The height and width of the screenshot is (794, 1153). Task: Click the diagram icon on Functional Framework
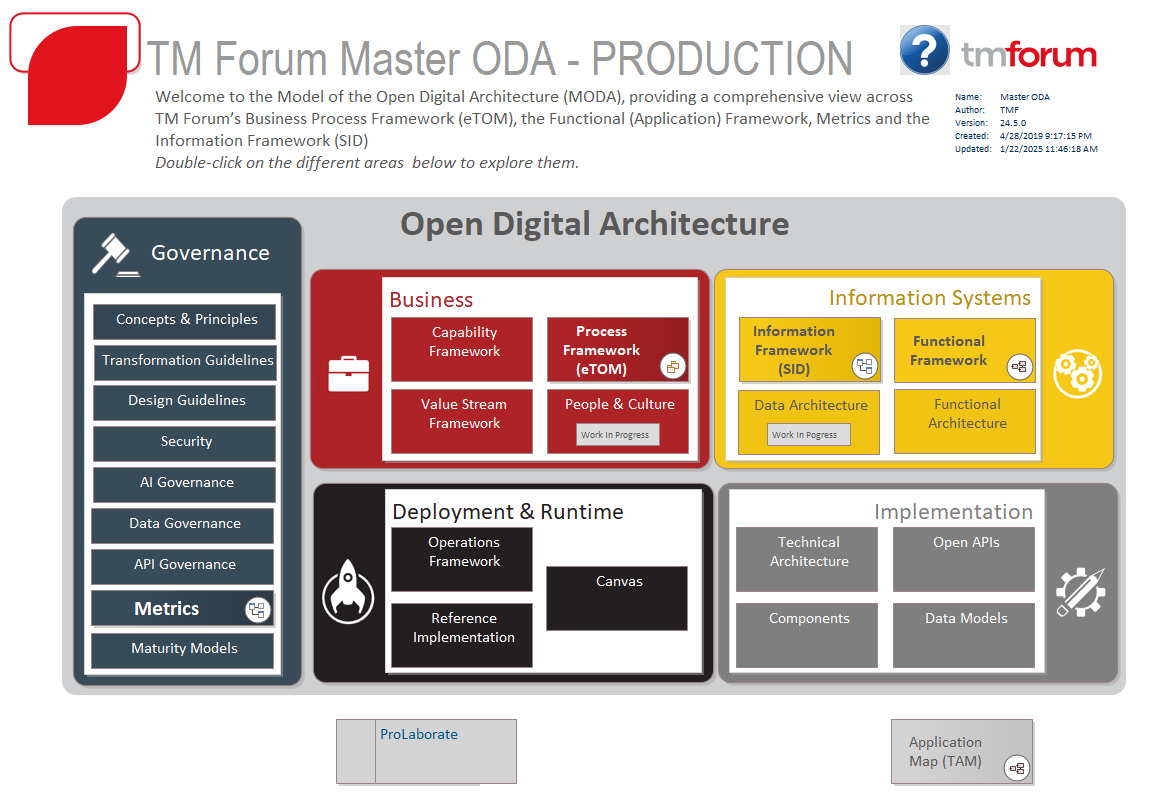point(1019,366)
